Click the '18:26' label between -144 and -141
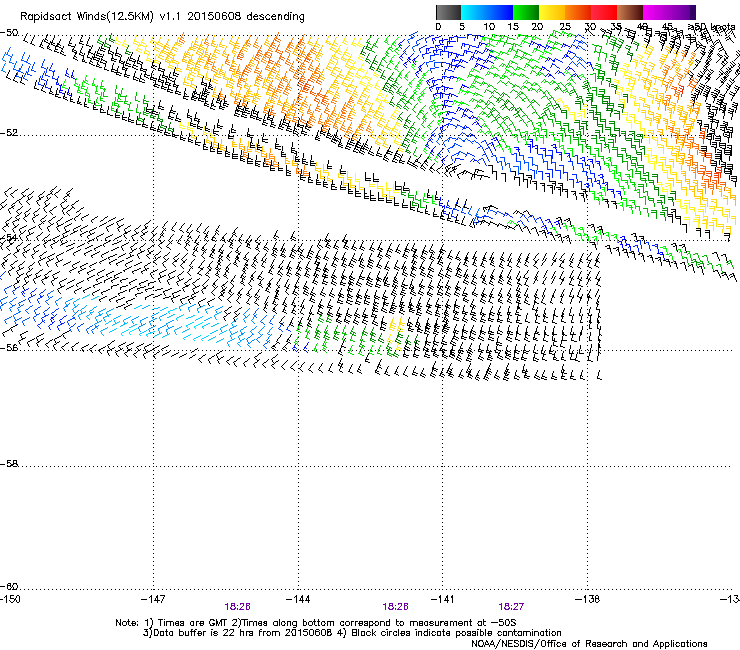740x650 pixels. click(x=395, y=607)
